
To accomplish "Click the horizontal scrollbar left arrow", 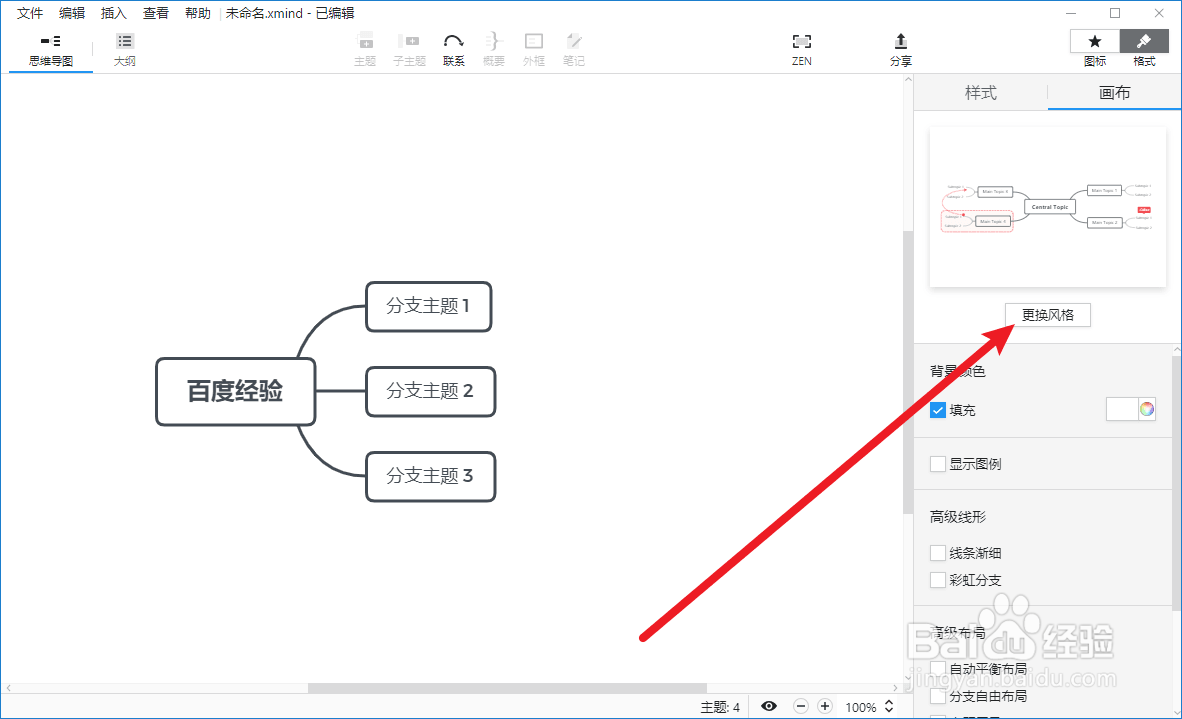I will coord(8,687).
